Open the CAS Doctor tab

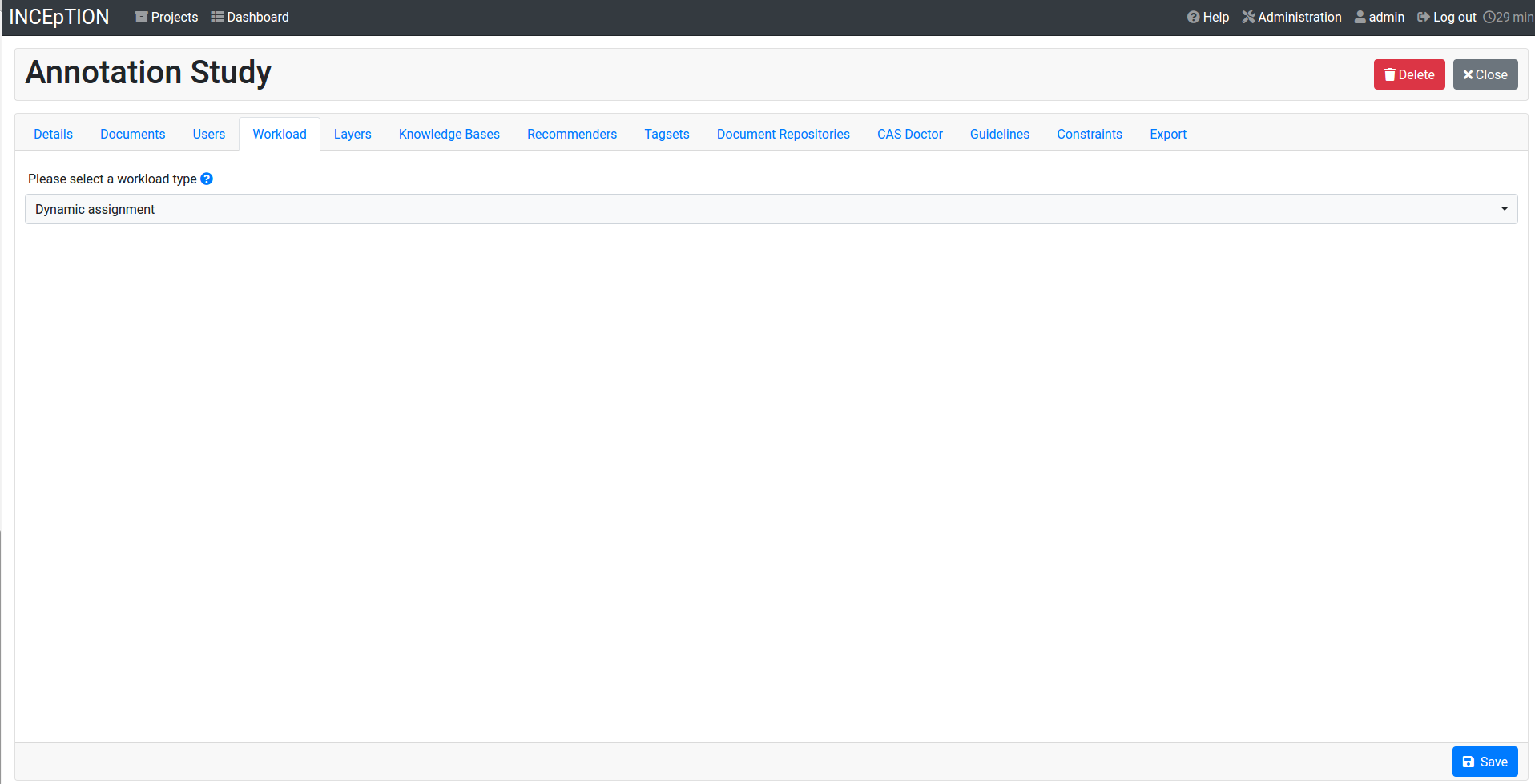click(x=909, y=134)
